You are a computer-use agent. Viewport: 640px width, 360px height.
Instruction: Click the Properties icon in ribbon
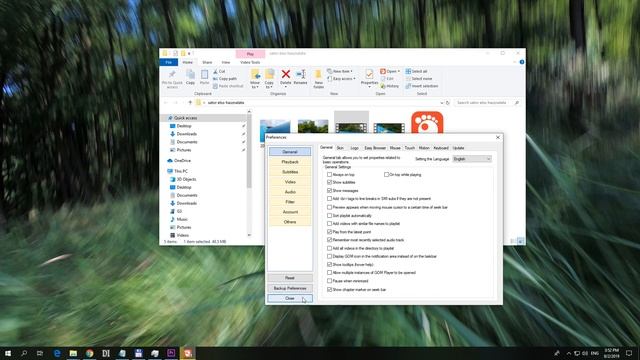(369, 74)
